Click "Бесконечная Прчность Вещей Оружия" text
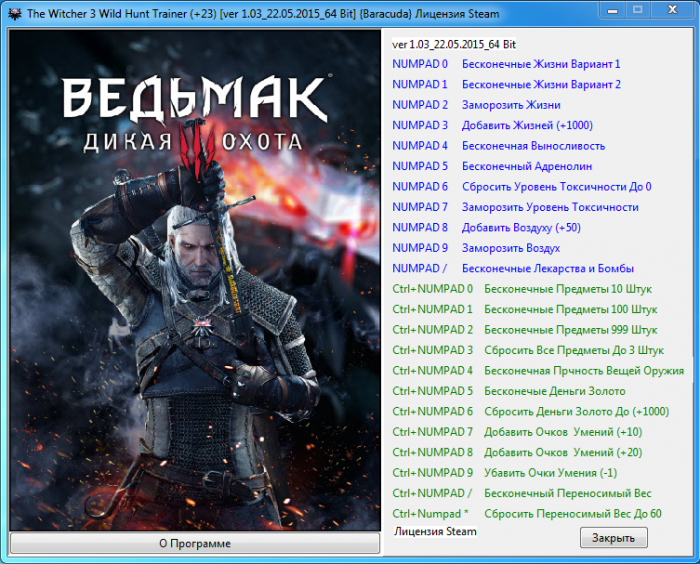Viewport: 700px width, 564px height. [584, 371]
